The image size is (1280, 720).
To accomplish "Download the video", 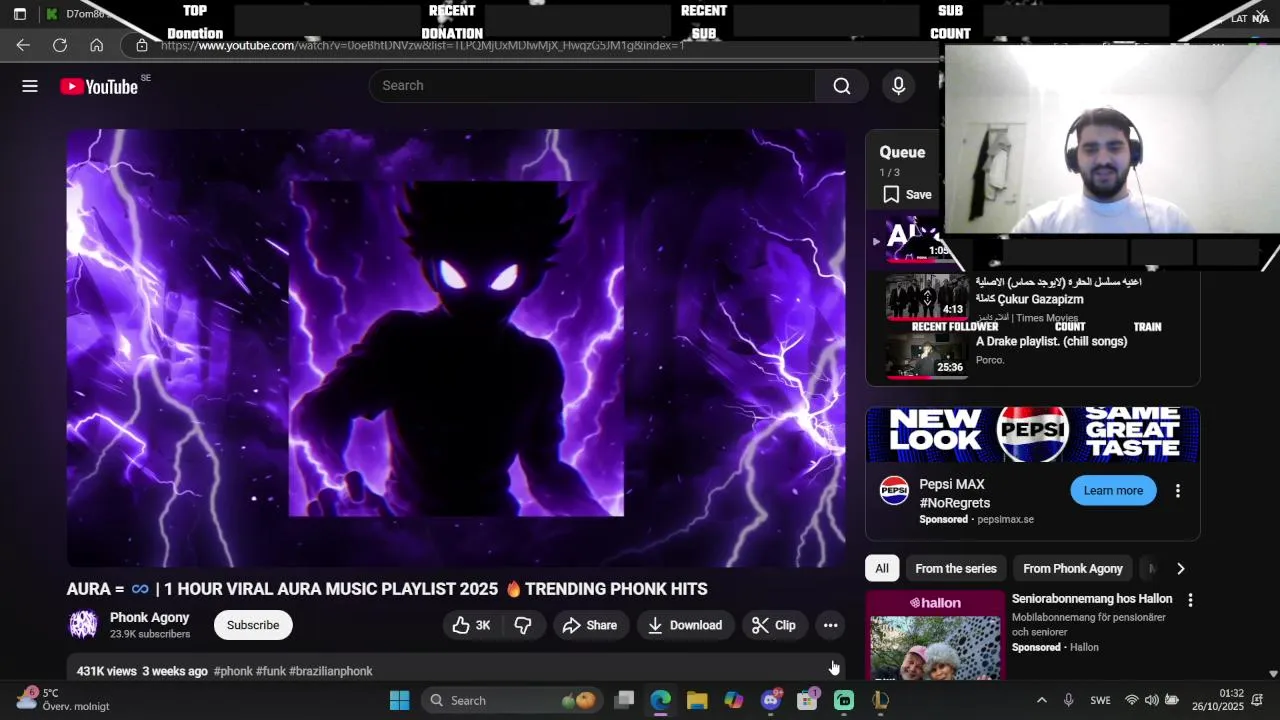I will coord(686,625).
